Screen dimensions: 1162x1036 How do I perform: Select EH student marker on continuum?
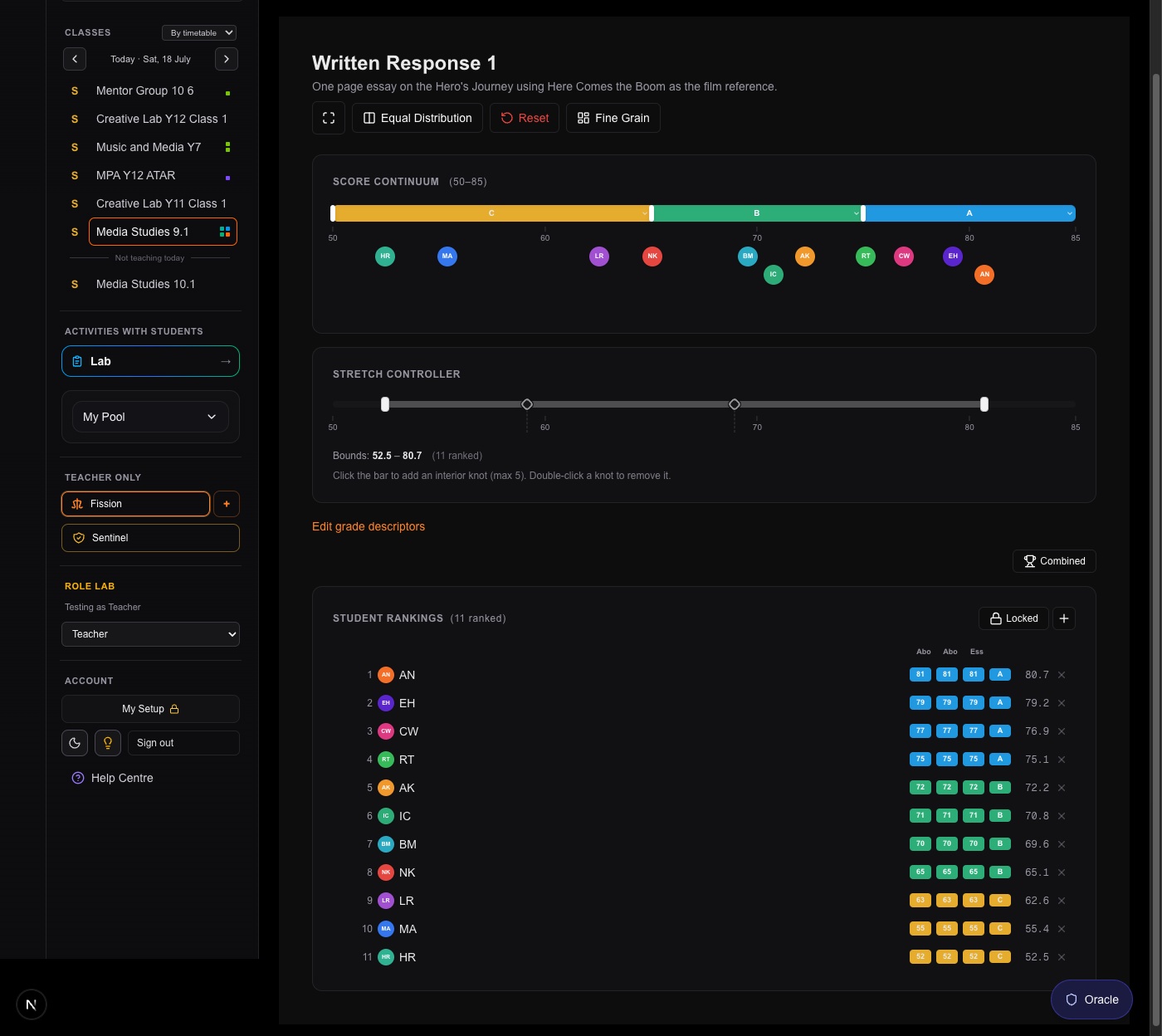click(953, 257)
